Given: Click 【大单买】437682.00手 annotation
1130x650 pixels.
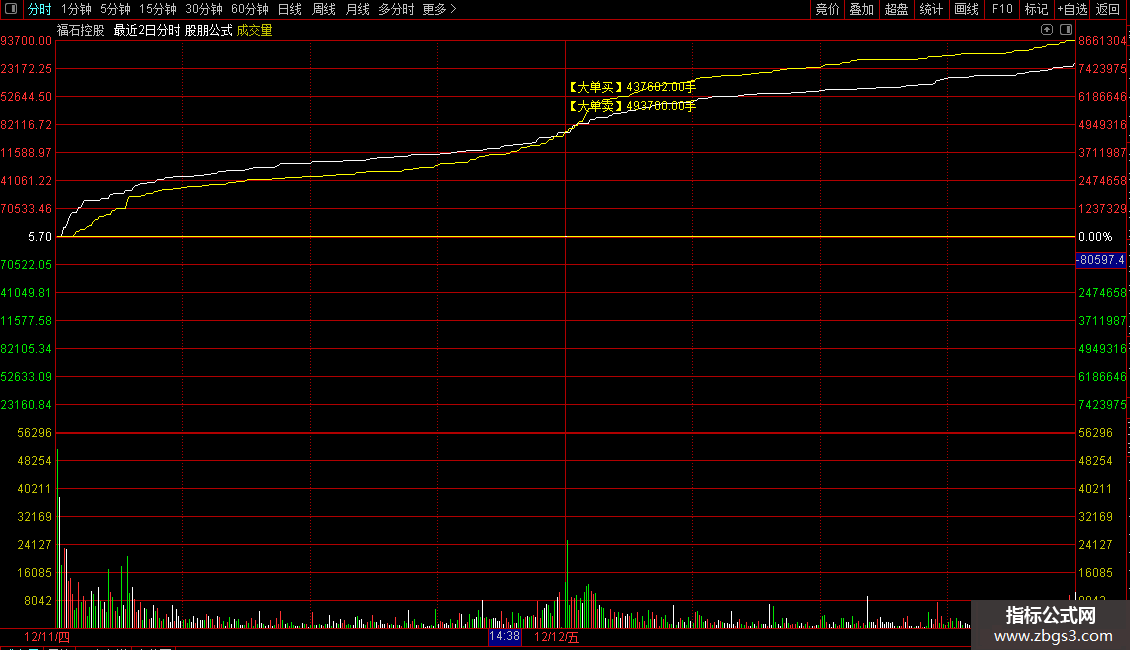Looking at the screenshot, I should pos(631,87).
